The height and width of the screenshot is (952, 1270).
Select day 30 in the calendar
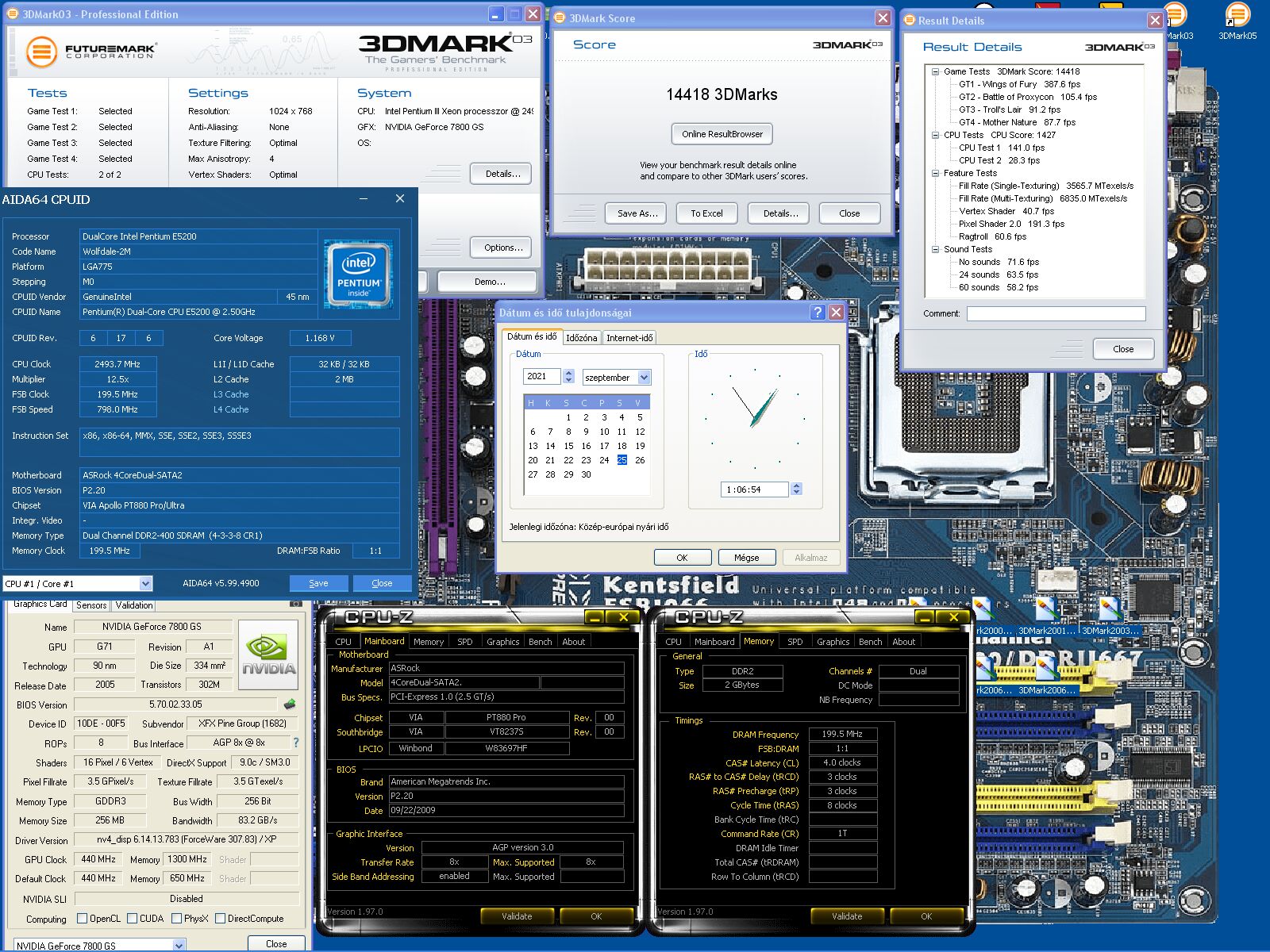pyautogui.click(x=586, y=474)
